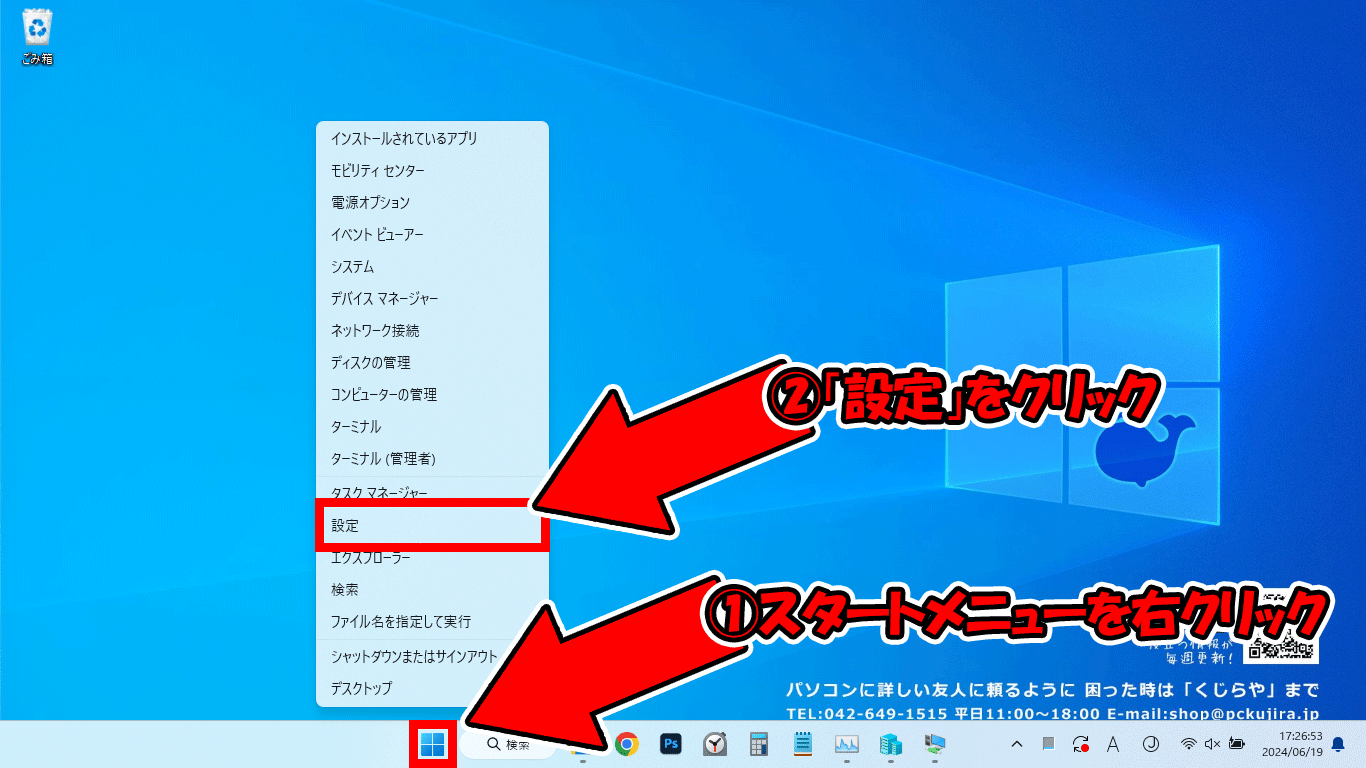The image size is (1366, 768).
Task: Open the performance monitor taskbar icon
Action: pyautogui.click(x=845, y=744)
